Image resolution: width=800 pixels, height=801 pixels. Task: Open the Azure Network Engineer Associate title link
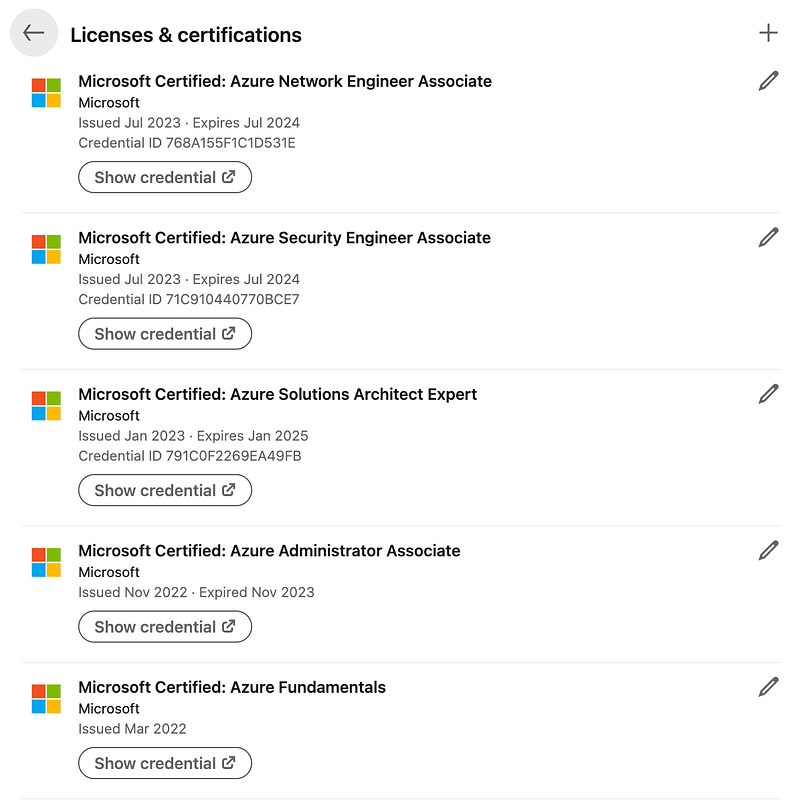coord(285,81)
